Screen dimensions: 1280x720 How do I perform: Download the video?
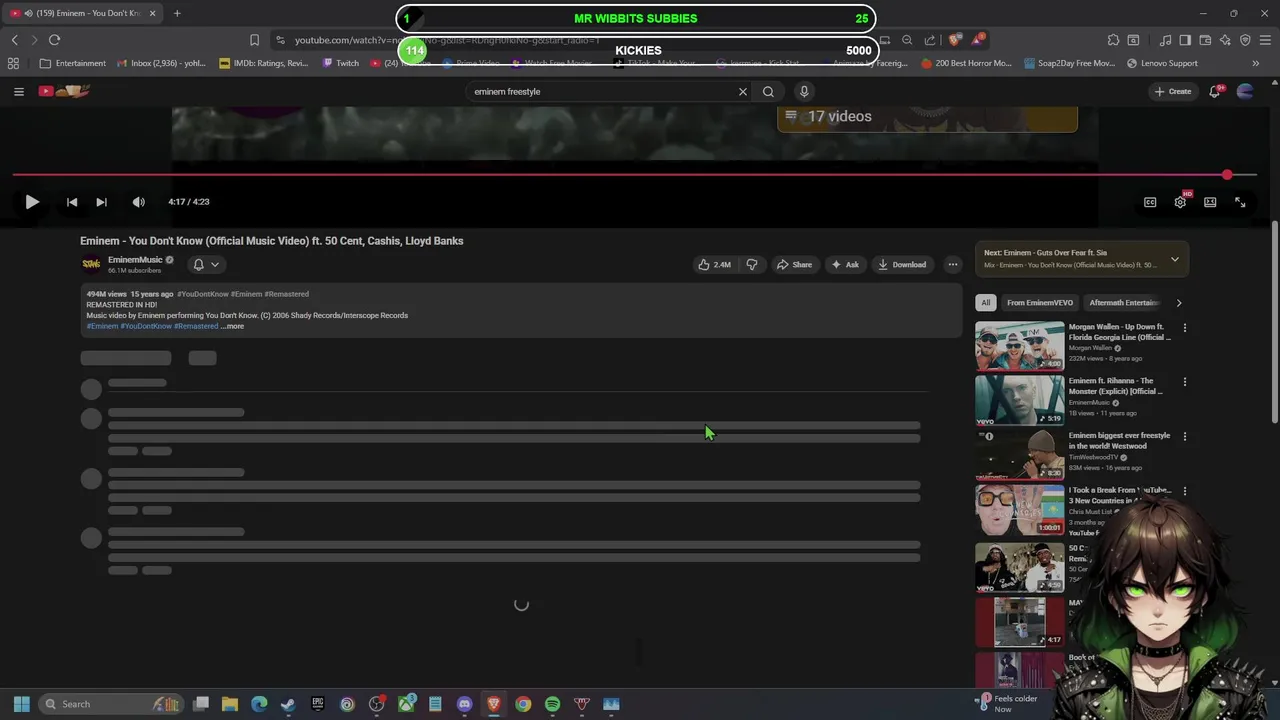(x=901, y=265)
